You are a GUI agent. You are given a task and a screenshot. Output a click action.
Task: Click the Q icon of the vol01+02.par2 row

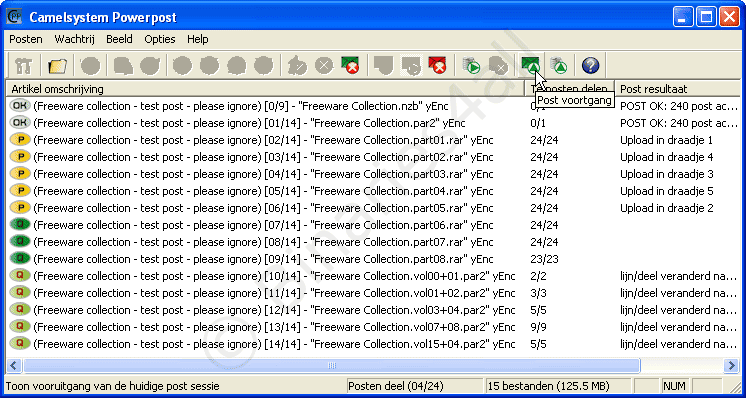[20, 293]
